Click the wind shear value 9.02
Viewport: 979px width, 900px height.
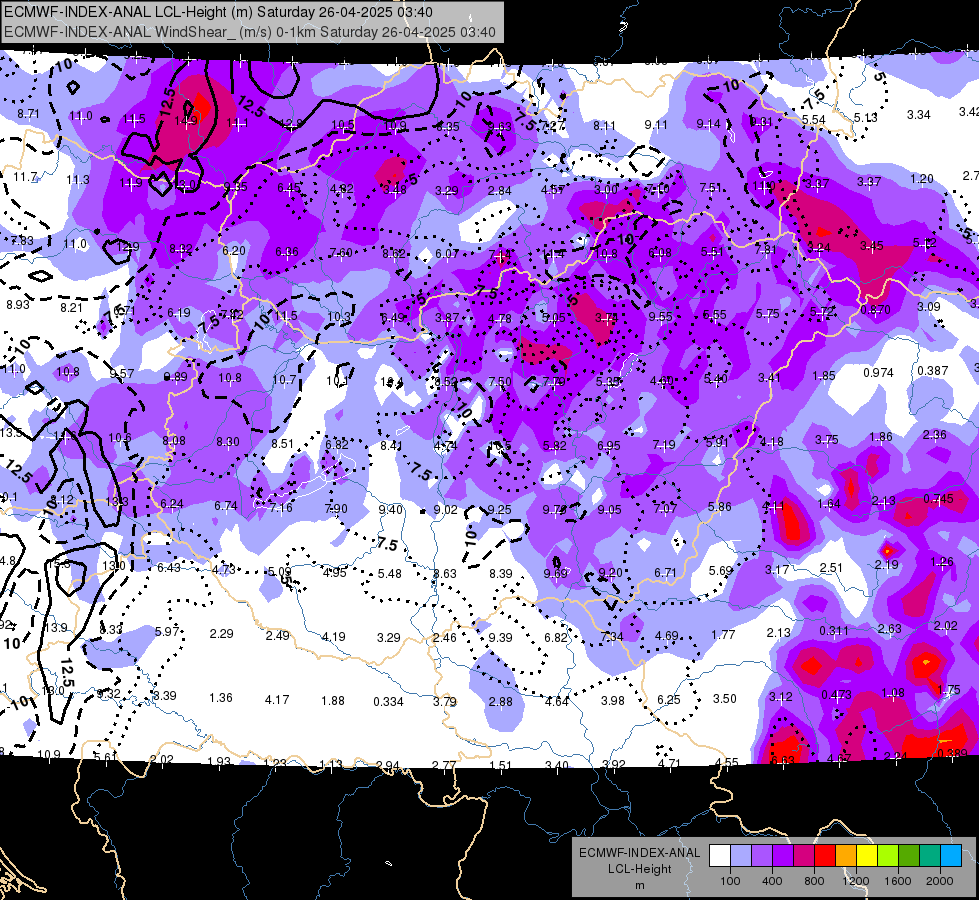pyautogui.click(x=445, y=510)
